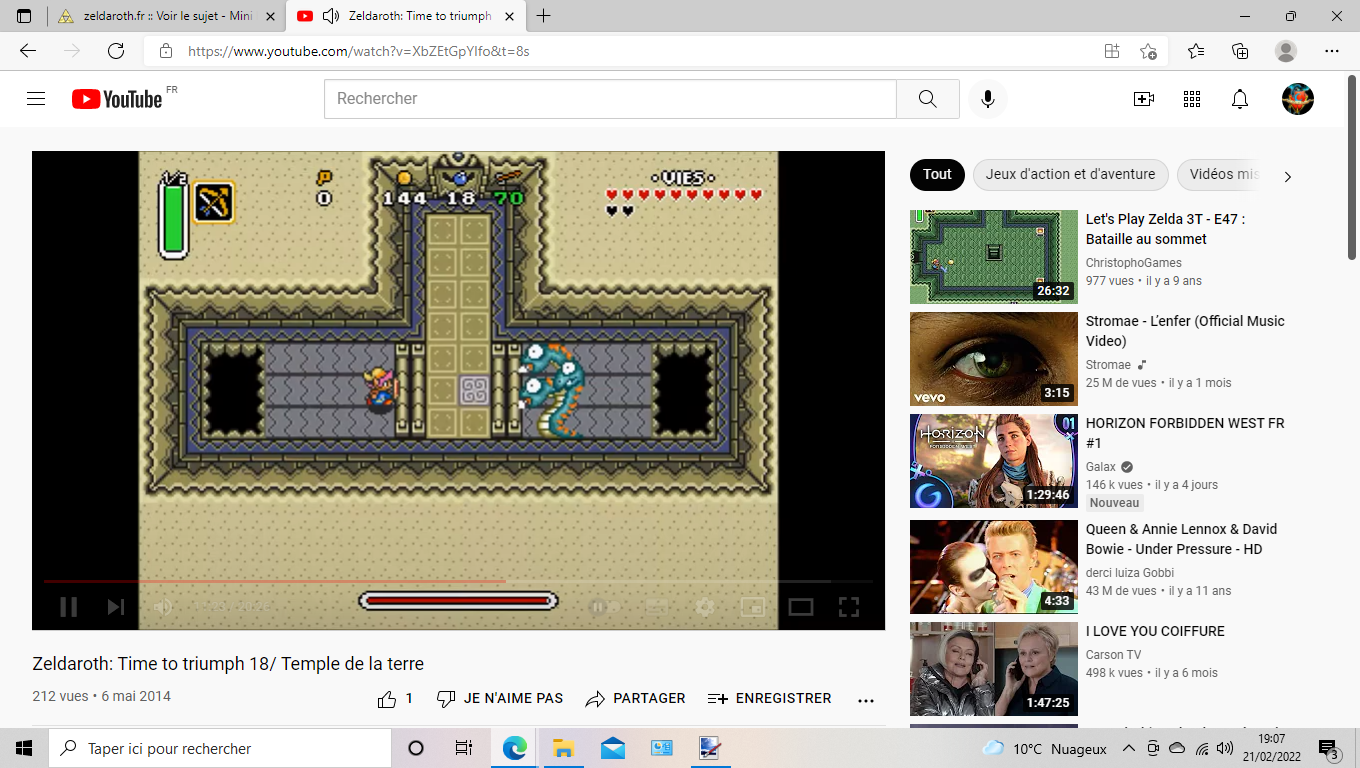The height and width of the screenshot is (768, 1360).
Task: Click JE N'AIME PAS dislike button
Action: [x=501, y=699]
